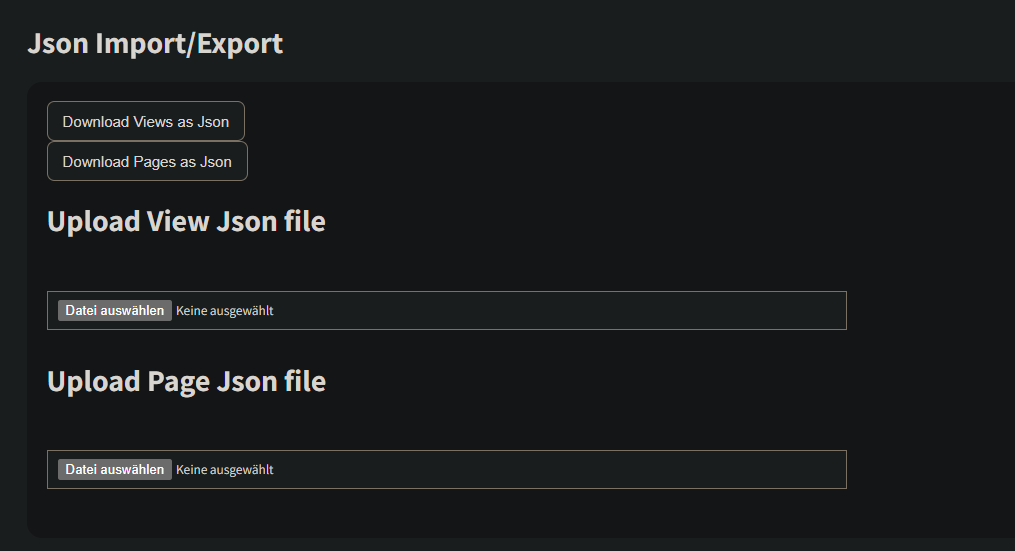Open file chooser for Page Json upload
The width and height of the screenshot is (1015, 551).
coord(115,470)
